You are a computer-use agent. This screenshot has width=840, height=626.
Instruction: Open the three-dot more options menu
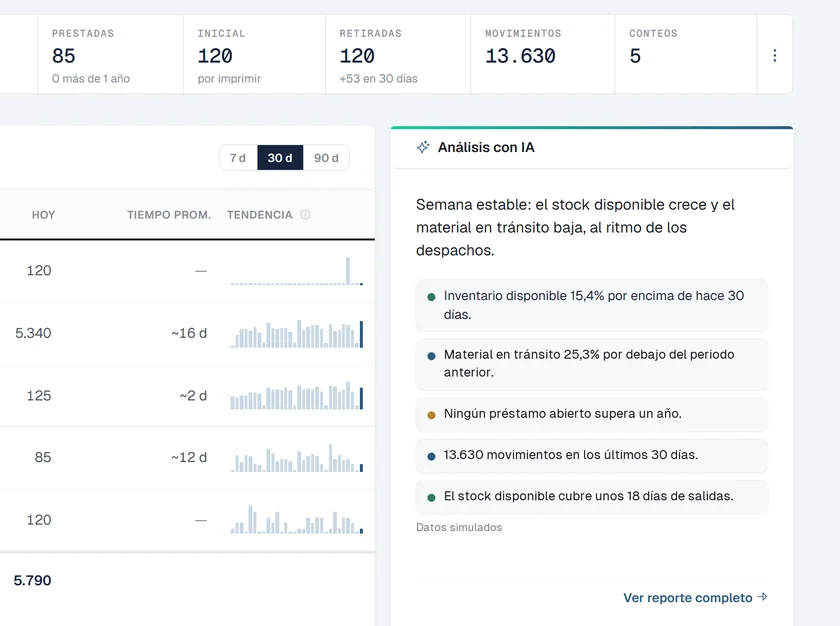(775, 56)
